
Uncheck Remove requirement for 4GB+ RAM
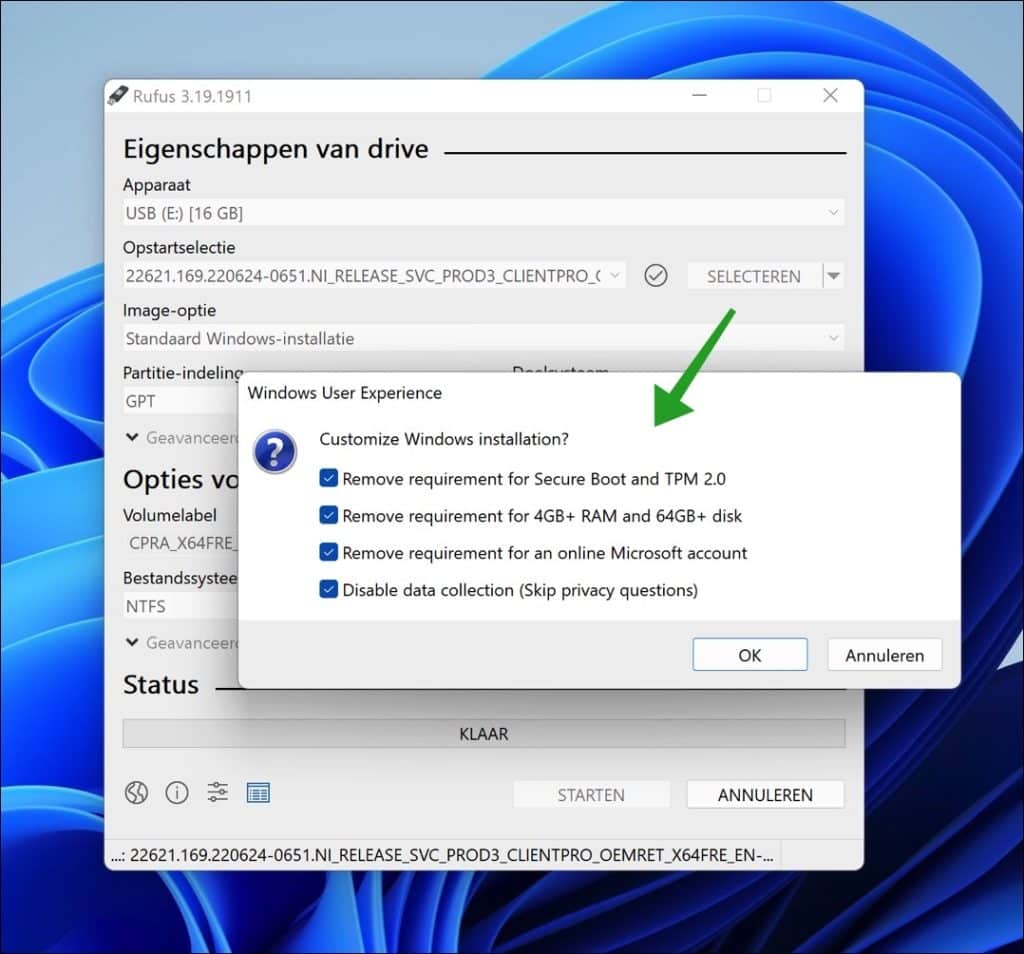(329, 515)
